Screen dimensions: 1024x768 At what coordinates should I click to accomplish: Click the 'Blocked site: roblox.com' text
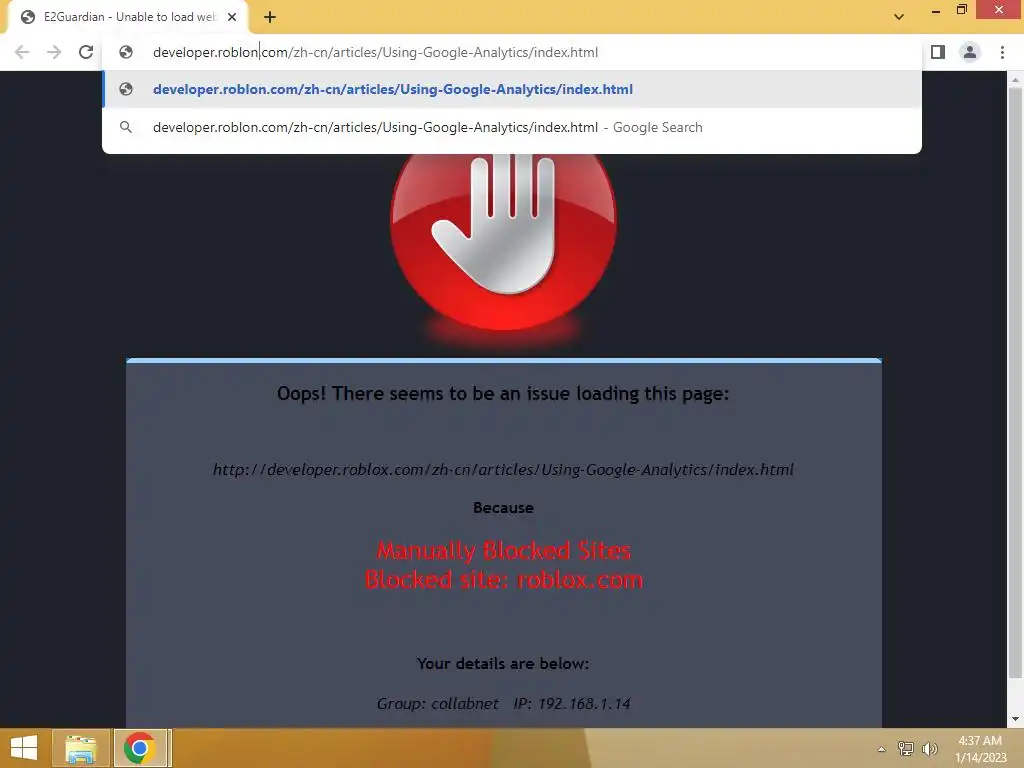(x=504, y=580)
